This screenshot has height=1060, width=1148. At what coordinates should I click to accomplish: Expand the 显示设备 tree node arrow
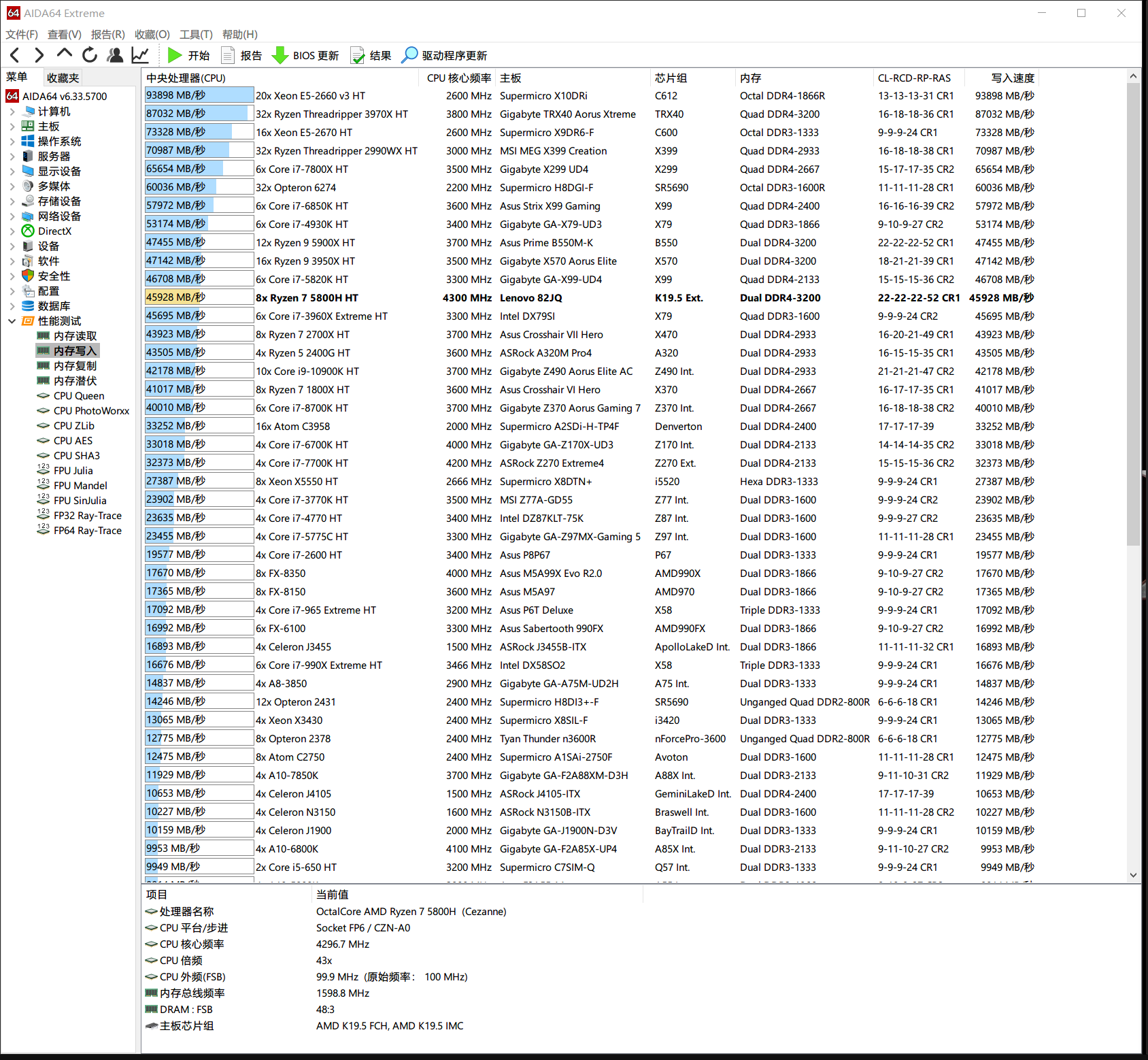click(x=12, y=171)
